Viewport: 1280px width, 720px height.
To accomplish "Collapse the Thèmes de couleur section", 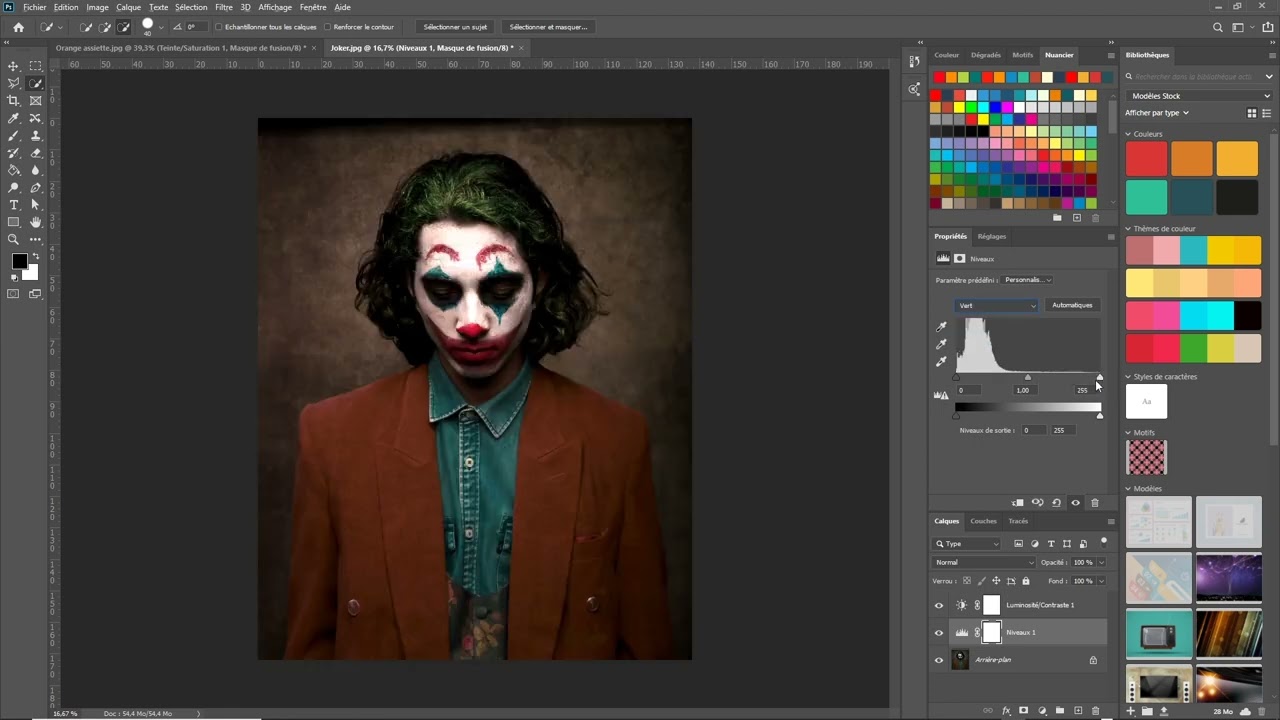I will [x=1129, y=229].
